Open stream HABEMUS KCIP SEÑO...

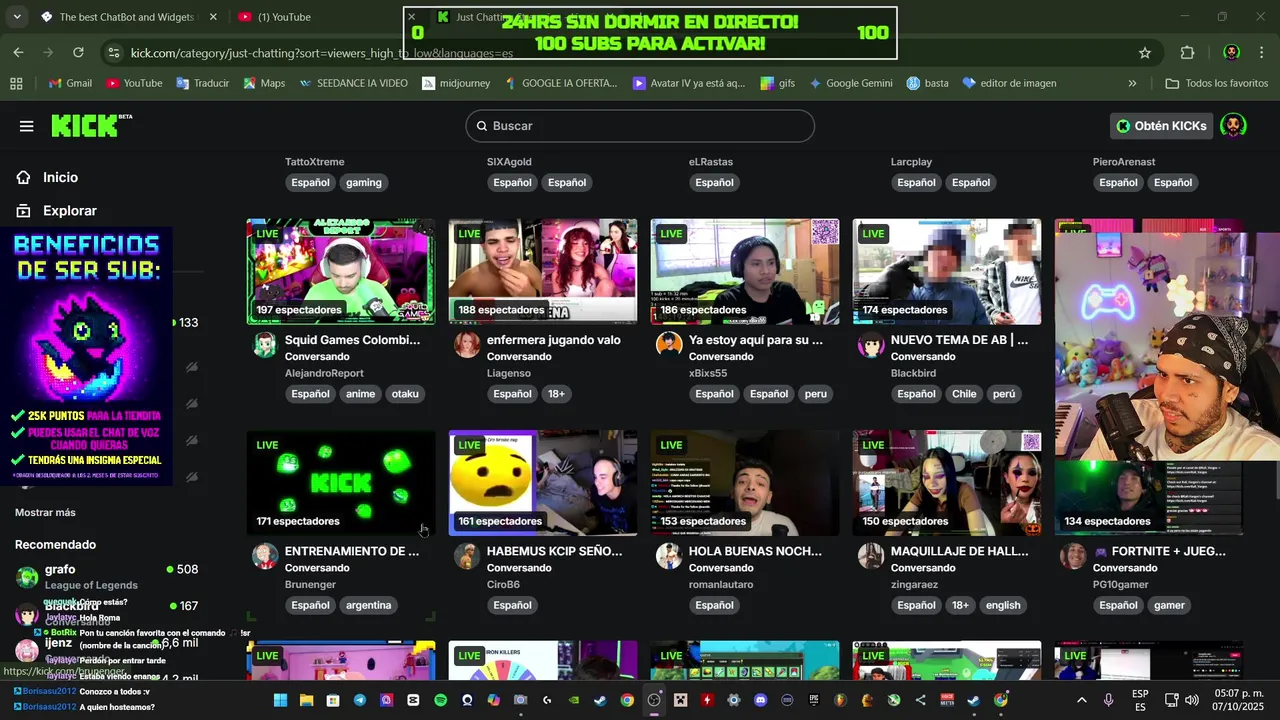click(x=554, y=551)
